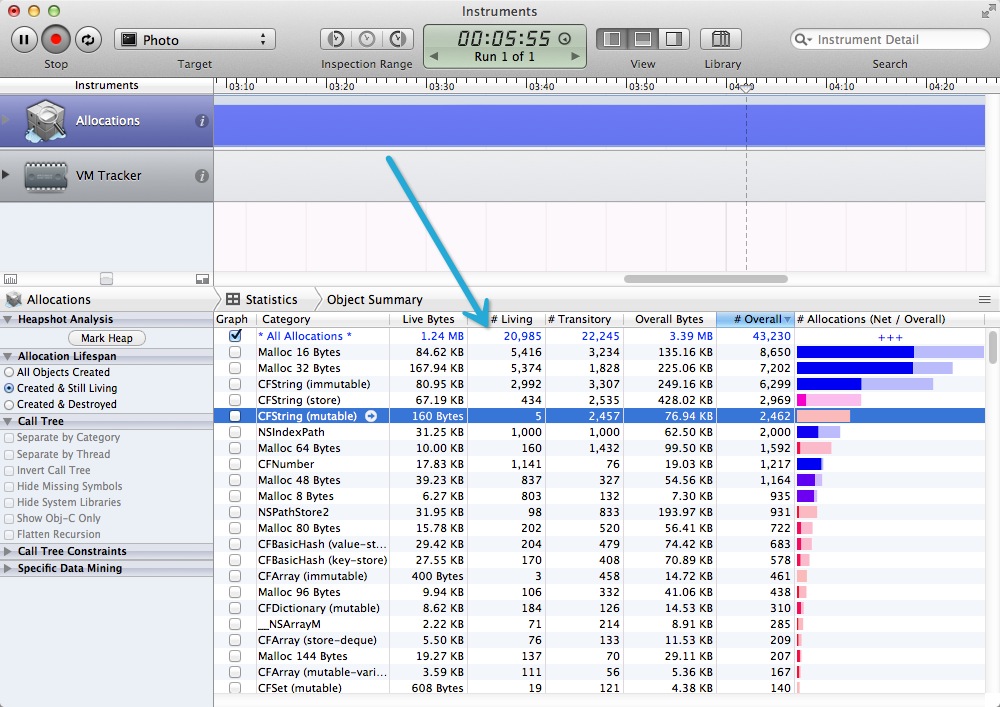Screen dimensions: 1000x707
Task: Go to next run arrow
Action: [x=575, y=57]
